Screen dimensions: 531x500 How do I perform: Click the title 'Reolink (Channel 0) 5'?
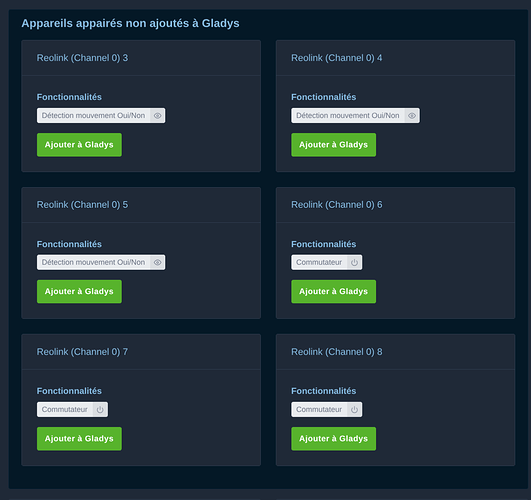pyautogui.click(x=82, y=205)
